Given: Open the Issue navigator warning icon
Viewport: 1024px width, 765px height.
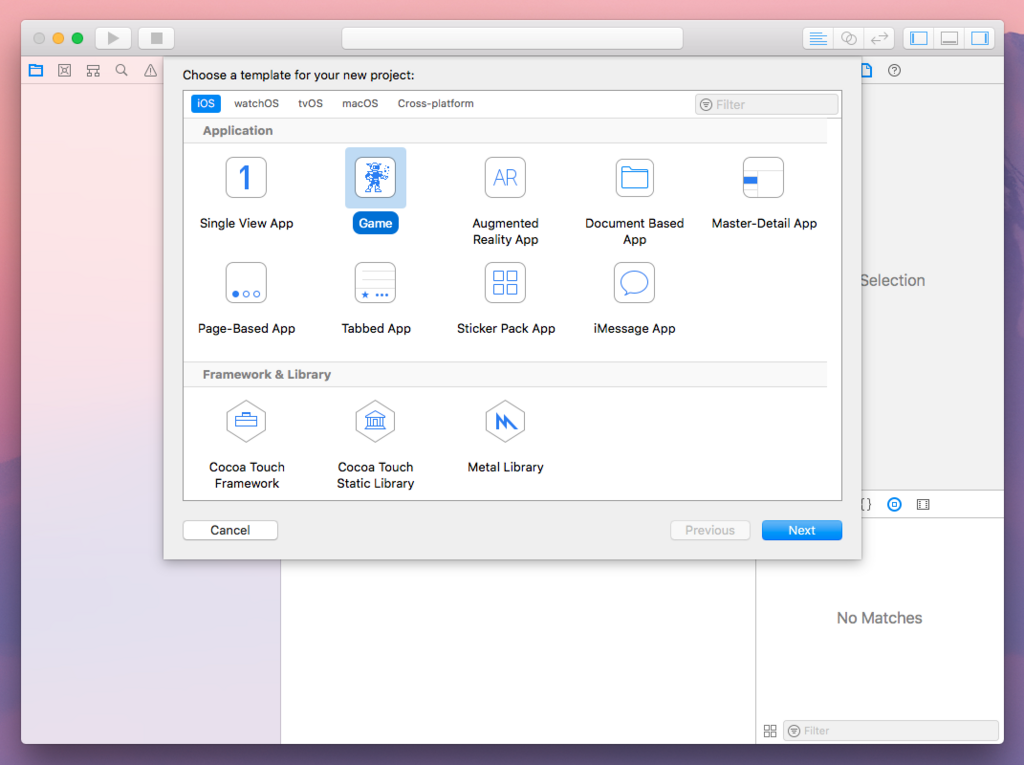Looking at the screenshot, I should click(150, 71).
